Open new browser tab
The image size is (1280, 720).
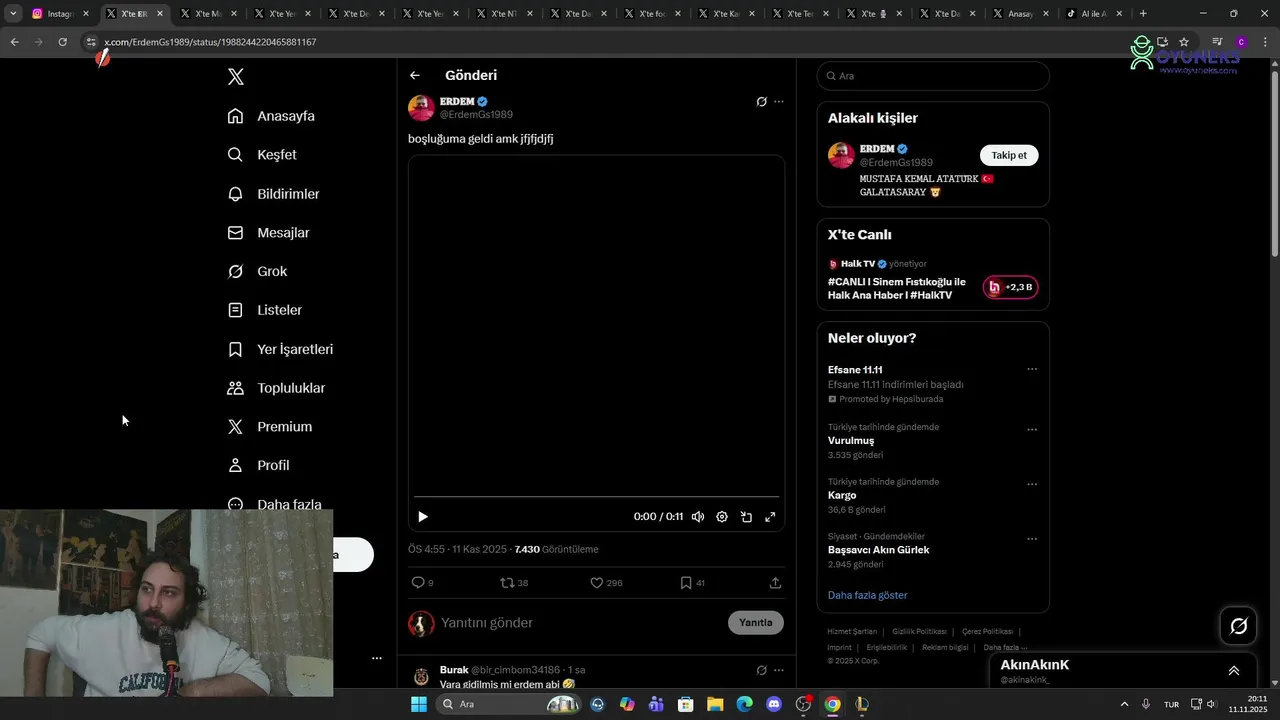1143,14
